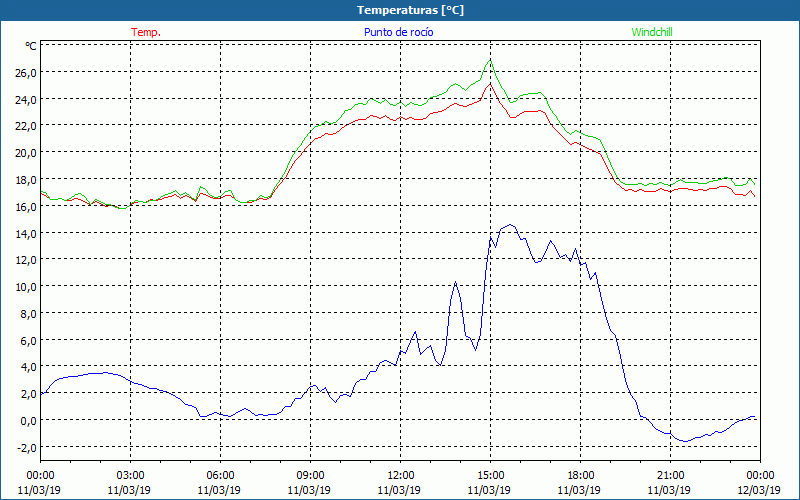Image resolution: width=800 pixels, height=500 pixels.
Task: Click the 0,0 y-axis value
Action: (x=28, y=421)
